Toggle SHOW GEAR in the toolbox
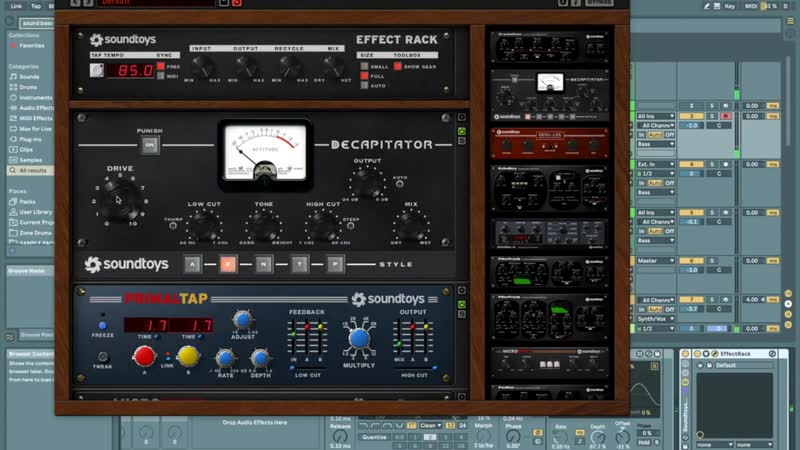800x450 pixels. 398,66
